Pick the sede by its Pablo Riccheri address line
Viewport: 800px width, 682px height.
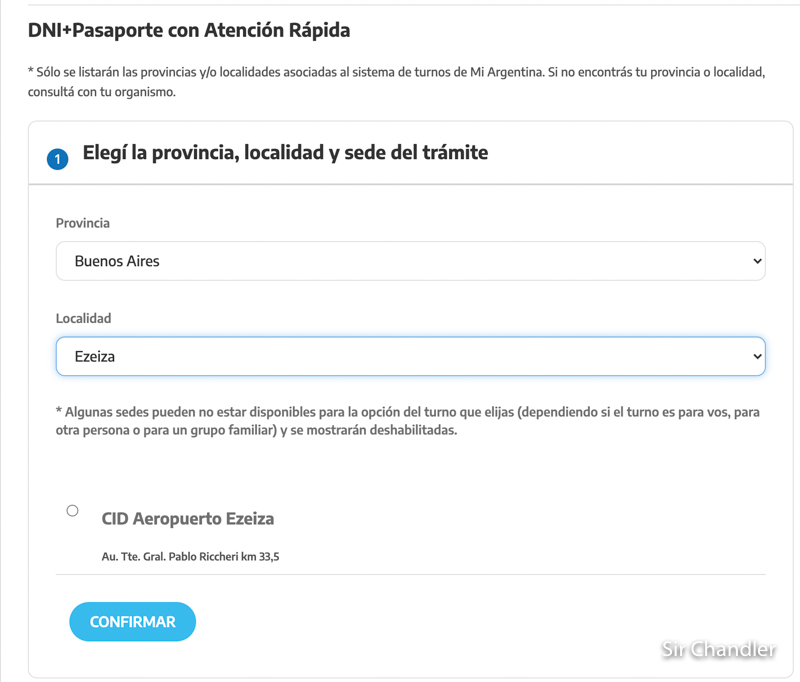point(190,556)
